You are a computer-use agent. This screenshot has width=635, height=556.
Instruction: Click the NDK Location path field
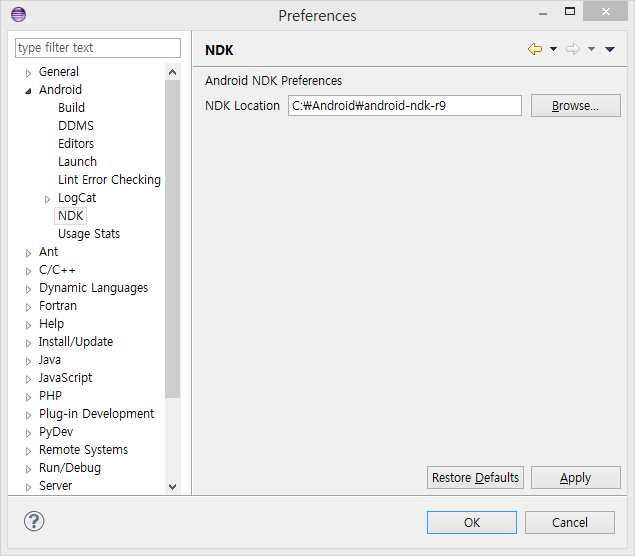tap(405, 106)
